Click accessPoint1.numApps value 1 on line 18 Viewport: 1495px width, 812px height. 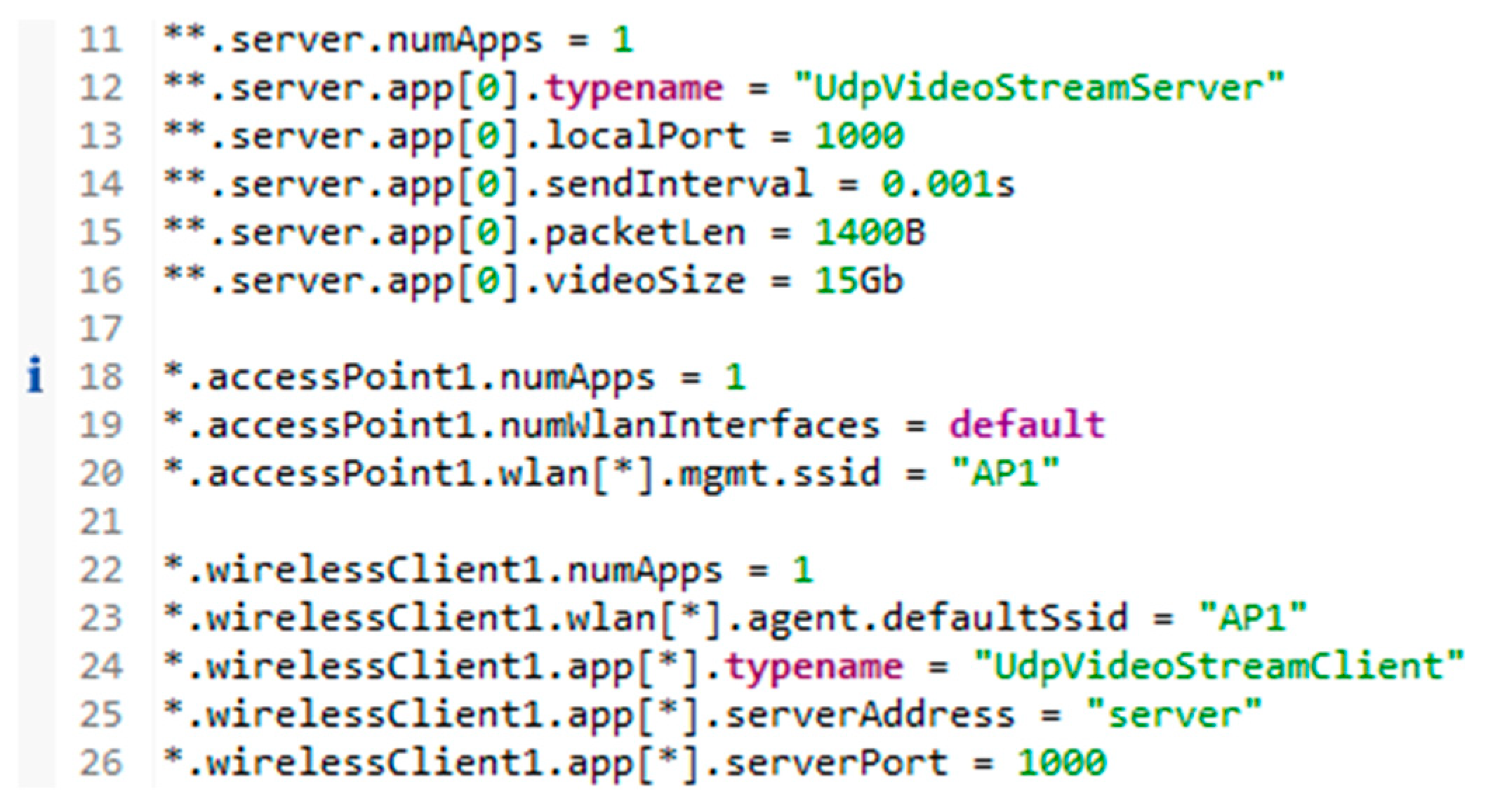click(735, 378)
